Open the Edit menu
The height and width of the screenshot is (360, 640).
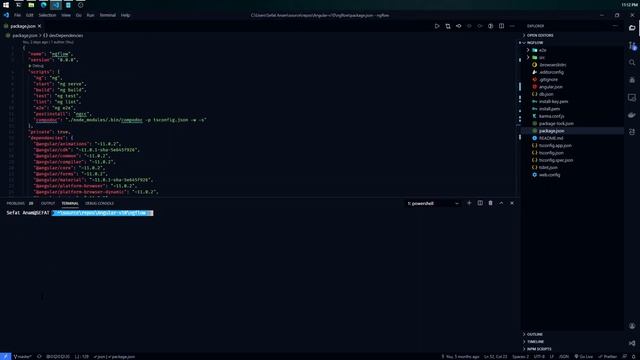click(x=30, y=15)
